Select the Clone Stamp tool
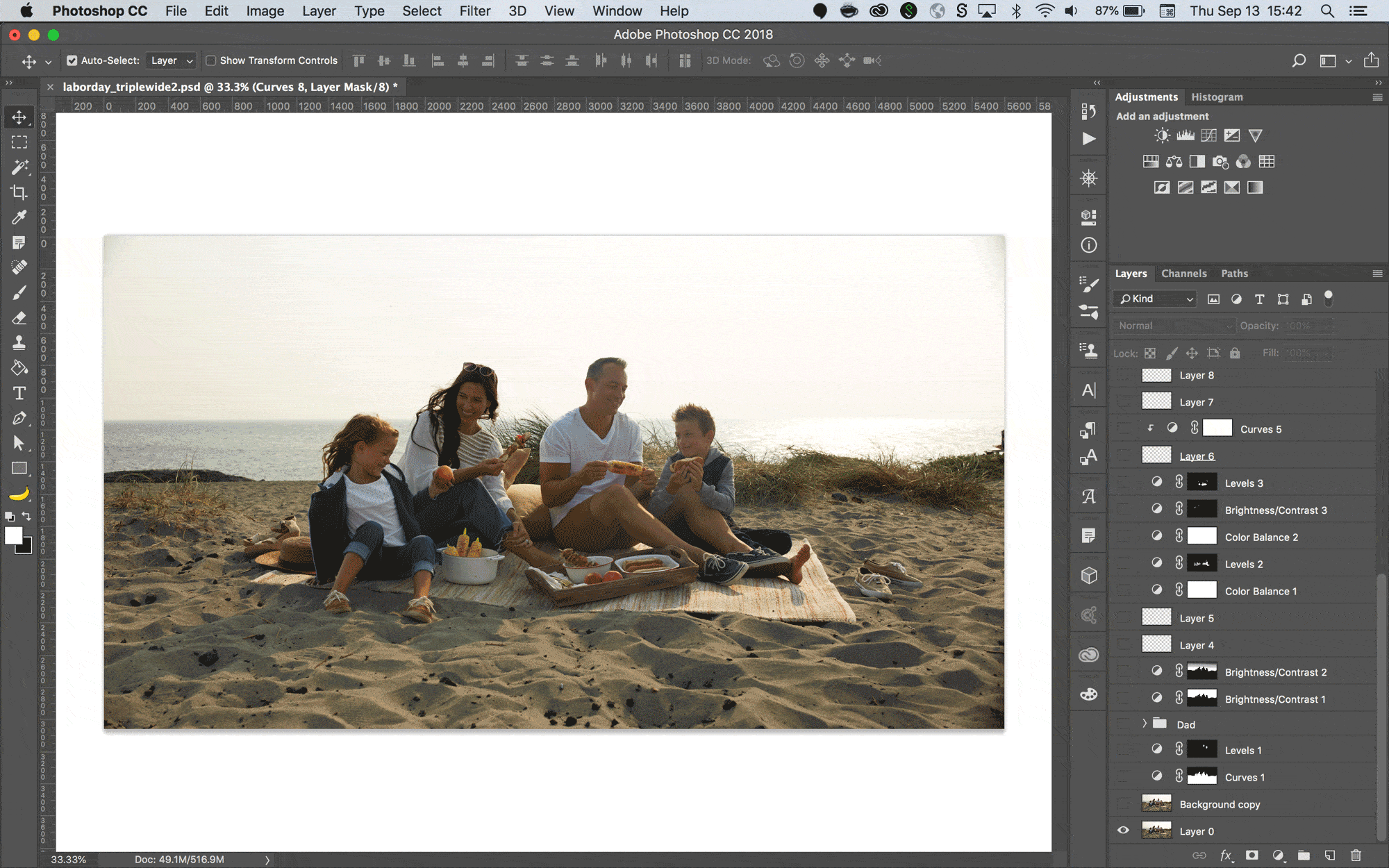The image size is (1389, 868). click(19, 342)
